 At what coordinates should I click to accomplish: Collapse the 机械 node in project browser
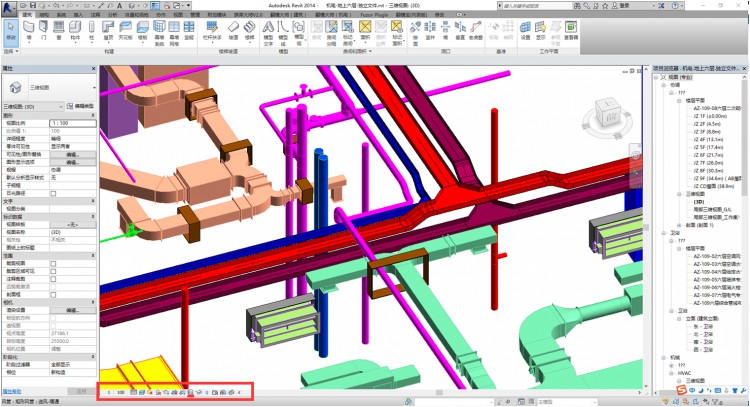pos(664,357)
